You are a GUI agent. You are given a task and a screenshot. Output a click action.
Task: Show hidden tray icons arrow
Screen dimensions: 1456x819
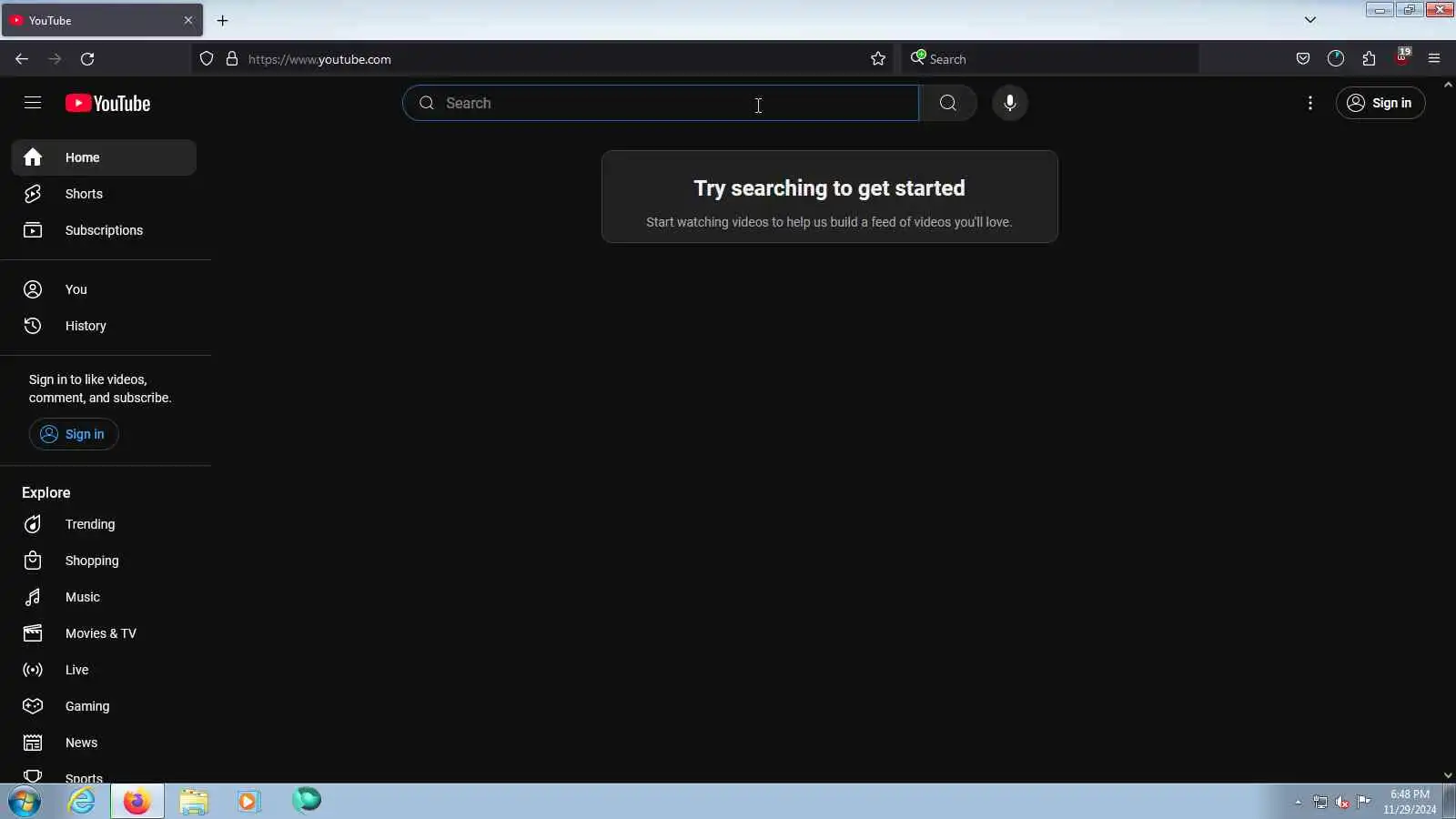point(1299,803)
